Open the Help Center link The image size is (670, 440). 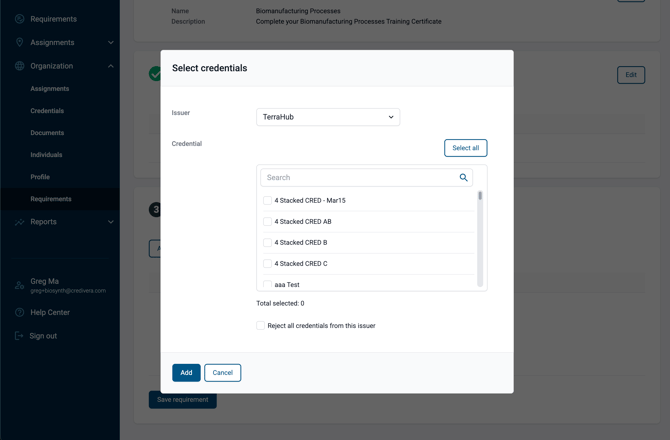(x=50, y=312)
